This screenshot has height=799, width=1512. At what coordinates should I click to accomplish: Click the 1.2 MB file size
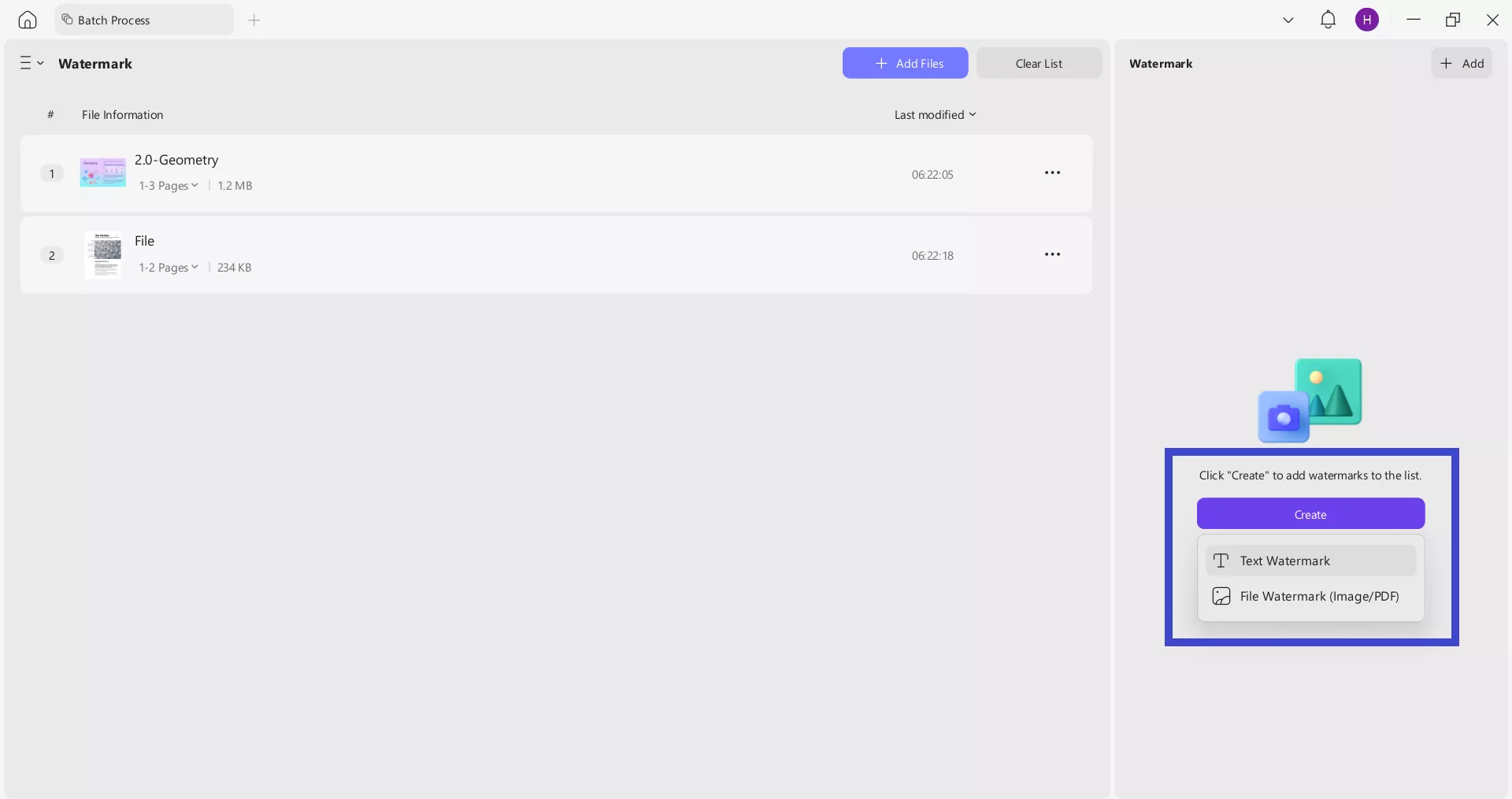[x=235, y=186]
